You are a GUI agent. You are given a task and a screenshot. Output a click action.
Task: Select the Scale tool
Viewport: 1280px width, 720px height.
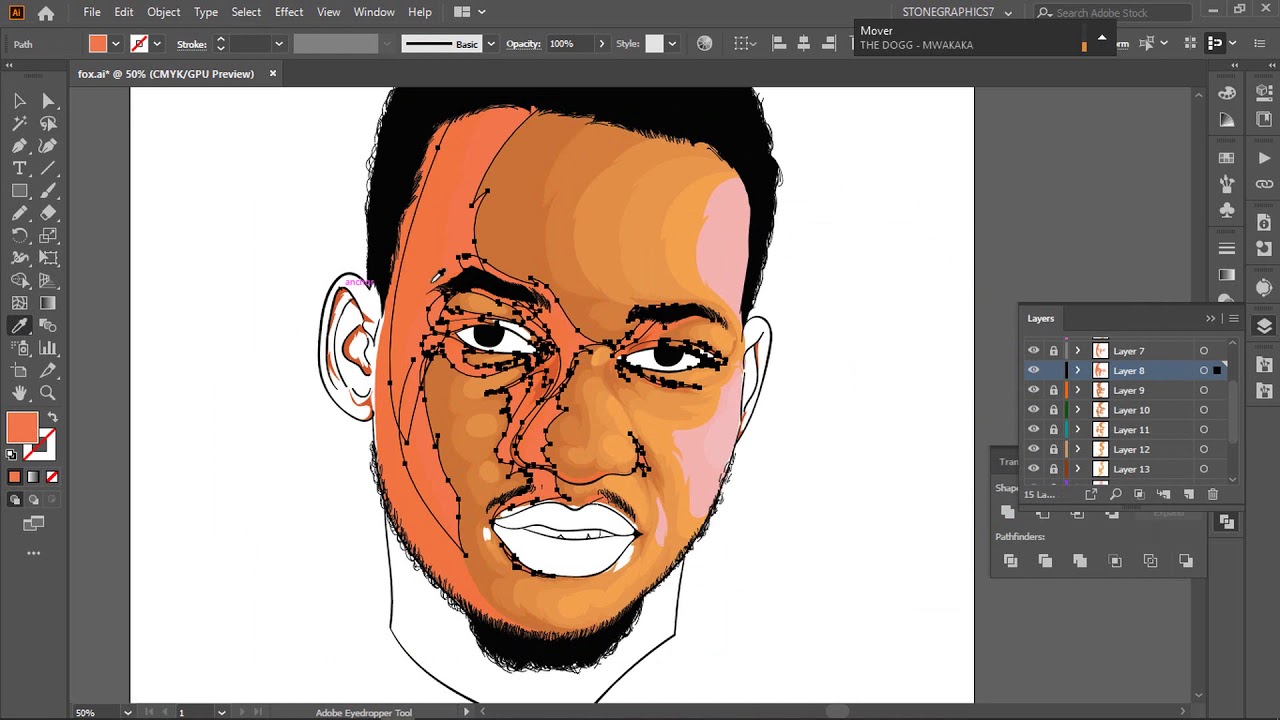click(x=48, y=236)
